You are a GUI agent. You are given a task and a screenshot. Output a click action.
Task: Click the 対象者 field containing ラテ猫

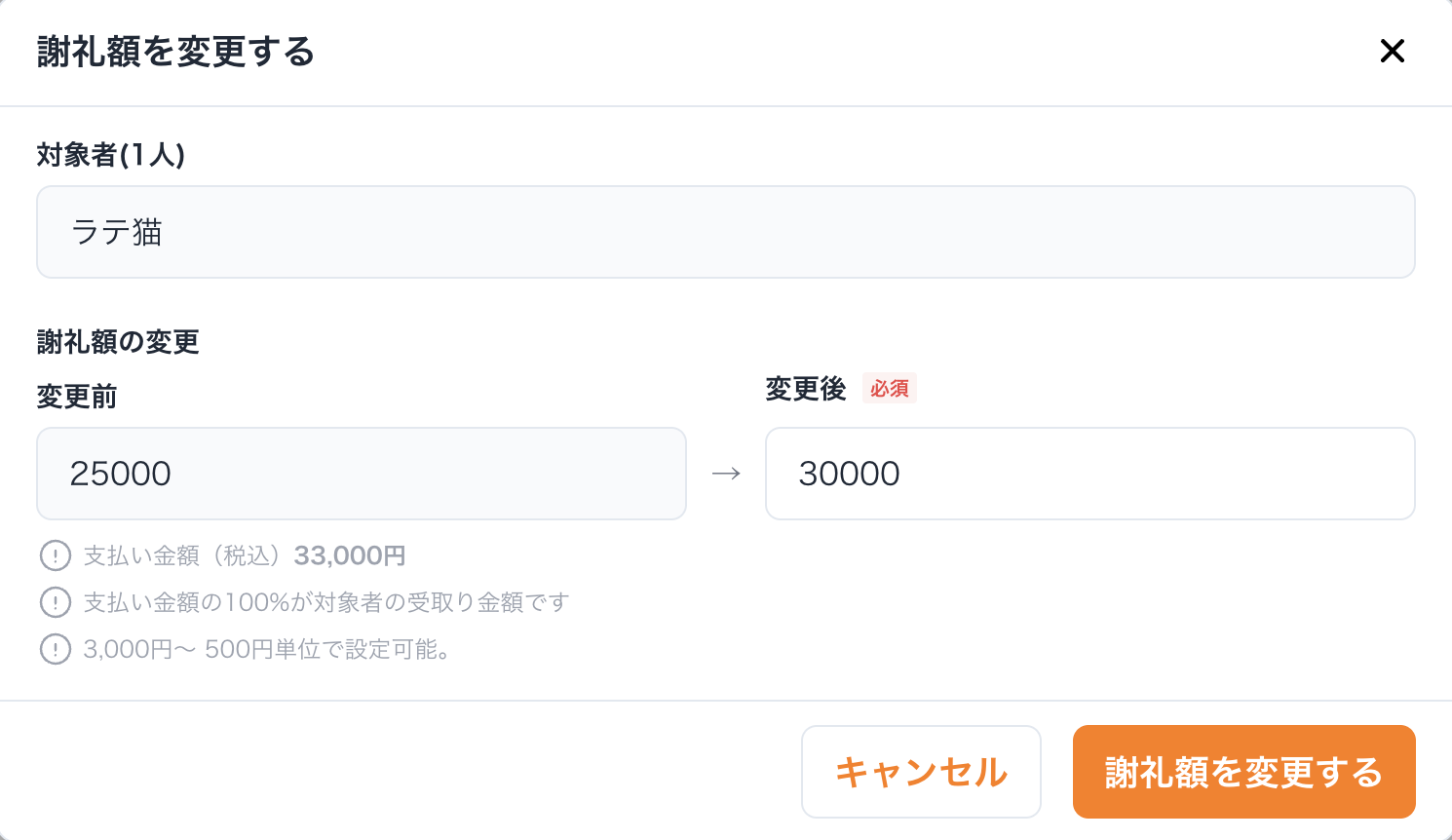[725, 232]
